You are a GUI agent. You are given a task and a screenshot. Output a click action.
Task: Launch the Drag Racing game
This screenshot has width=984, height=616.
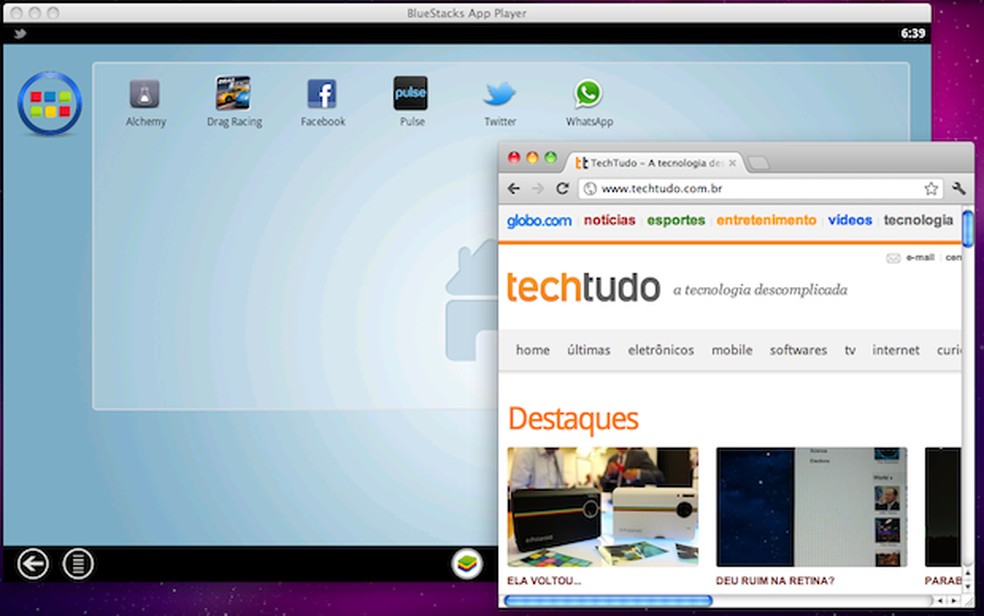tap(233, 94)
